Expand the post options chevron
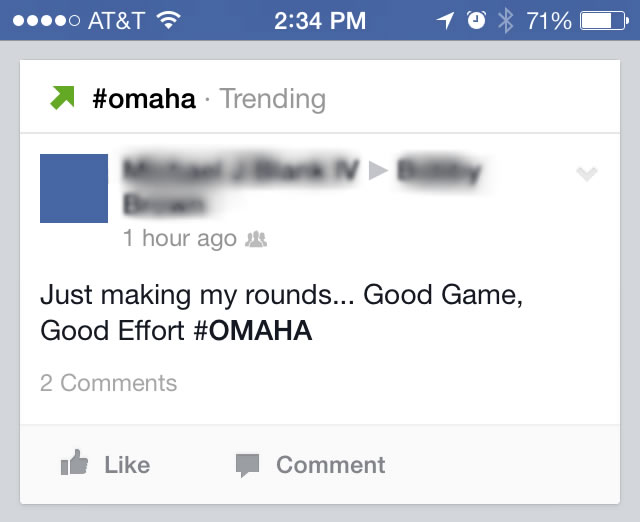Viewport: 640px width, 522px height. click(x=587, y=174)
